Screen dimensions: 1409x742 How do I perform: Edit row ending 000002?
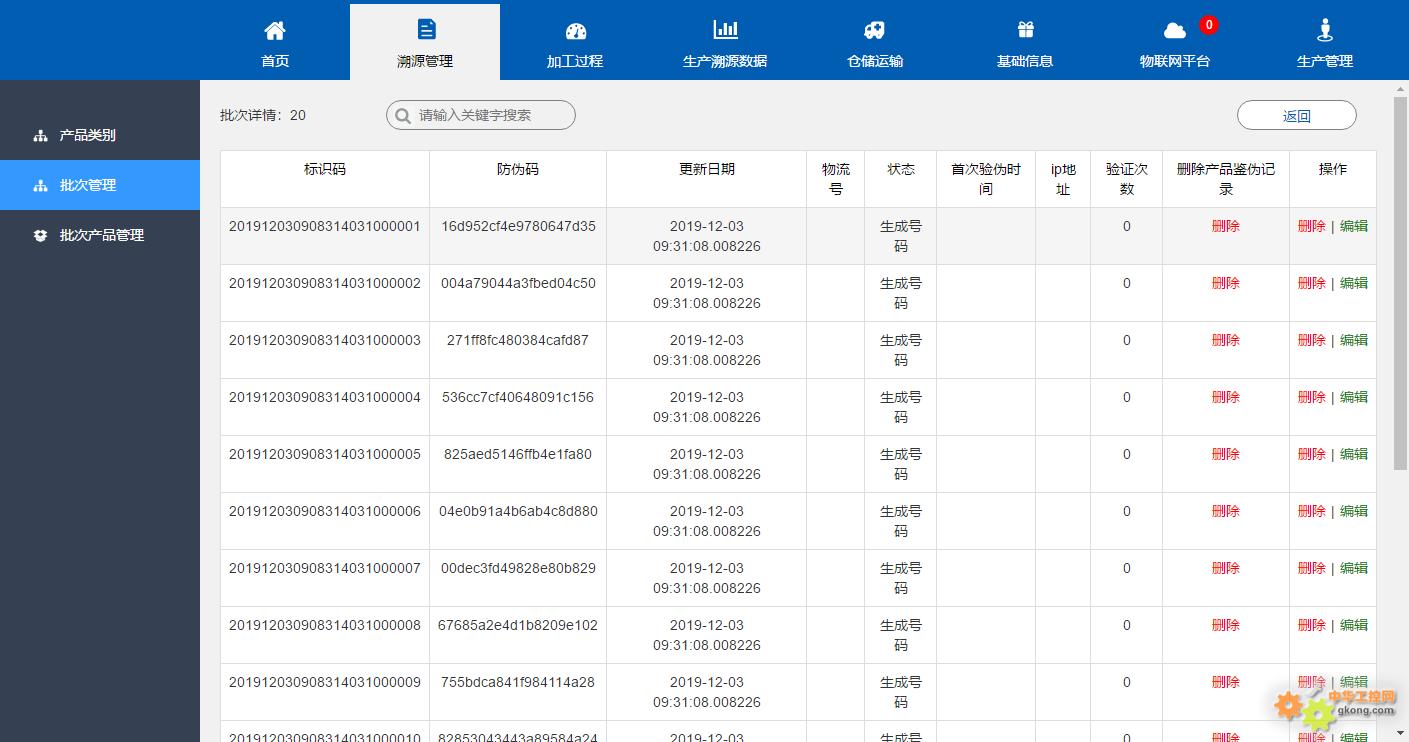click(1354, 283)
